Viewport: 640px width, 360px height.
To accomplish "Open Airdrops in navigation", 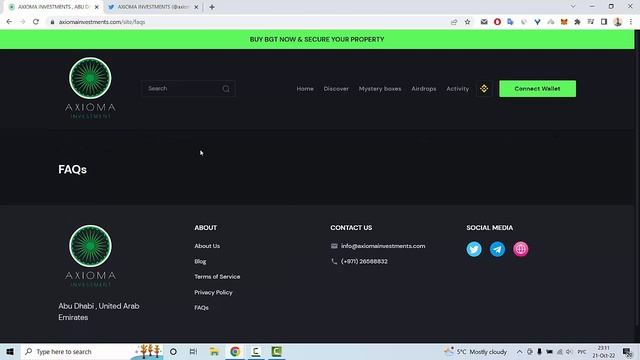I will click(x=424, y=89).
